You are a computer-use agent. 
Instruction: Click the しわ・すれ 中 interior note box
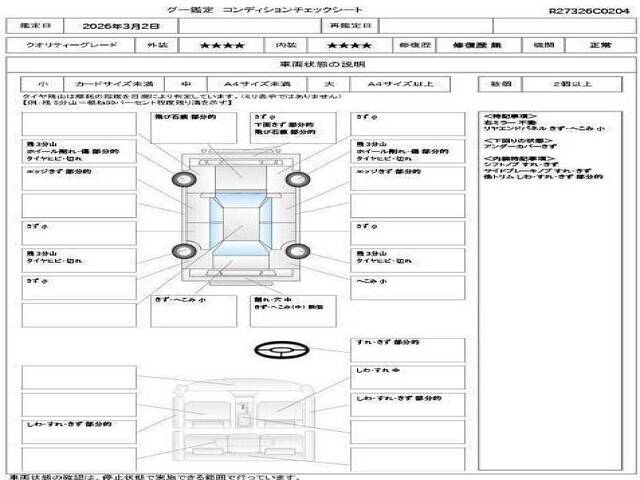409,376
